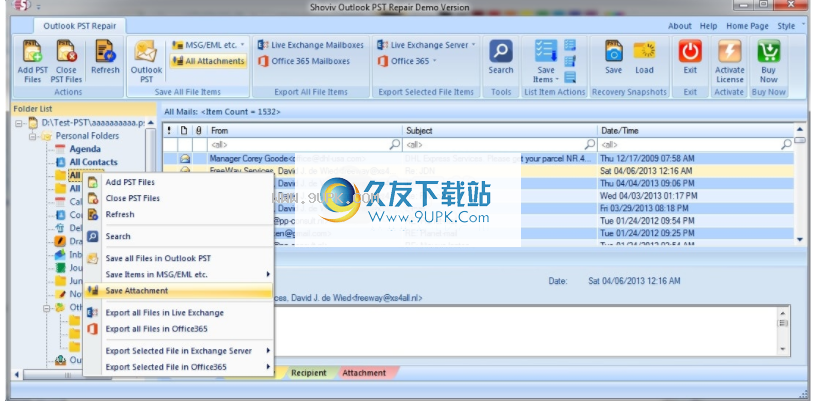Image resolution: width=816 pixels, height=401 pixels.
Task: Click folder list horizontal scroll left arrow
Action: tap(18, 374)
